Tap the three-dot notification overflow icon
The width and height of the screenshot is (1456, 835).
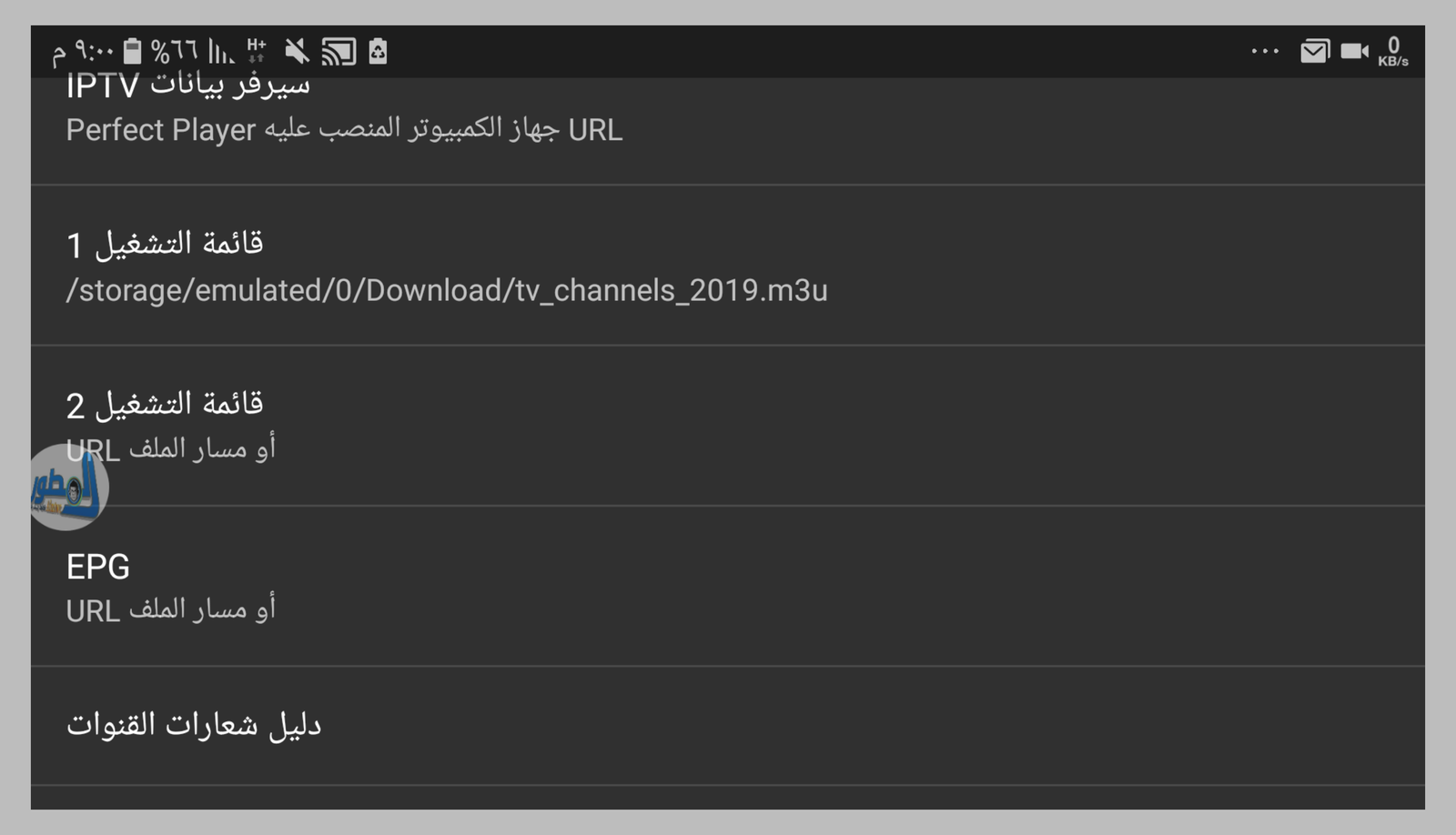point(1265,52)
